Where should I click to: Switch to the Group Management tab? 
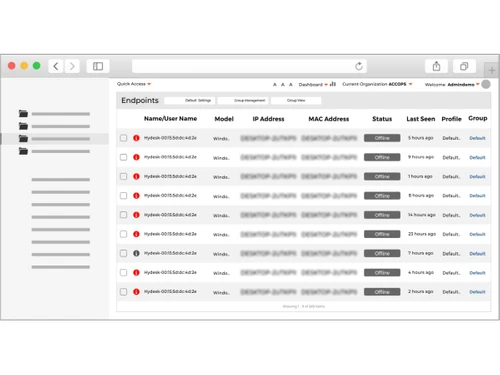coord(243,100)
